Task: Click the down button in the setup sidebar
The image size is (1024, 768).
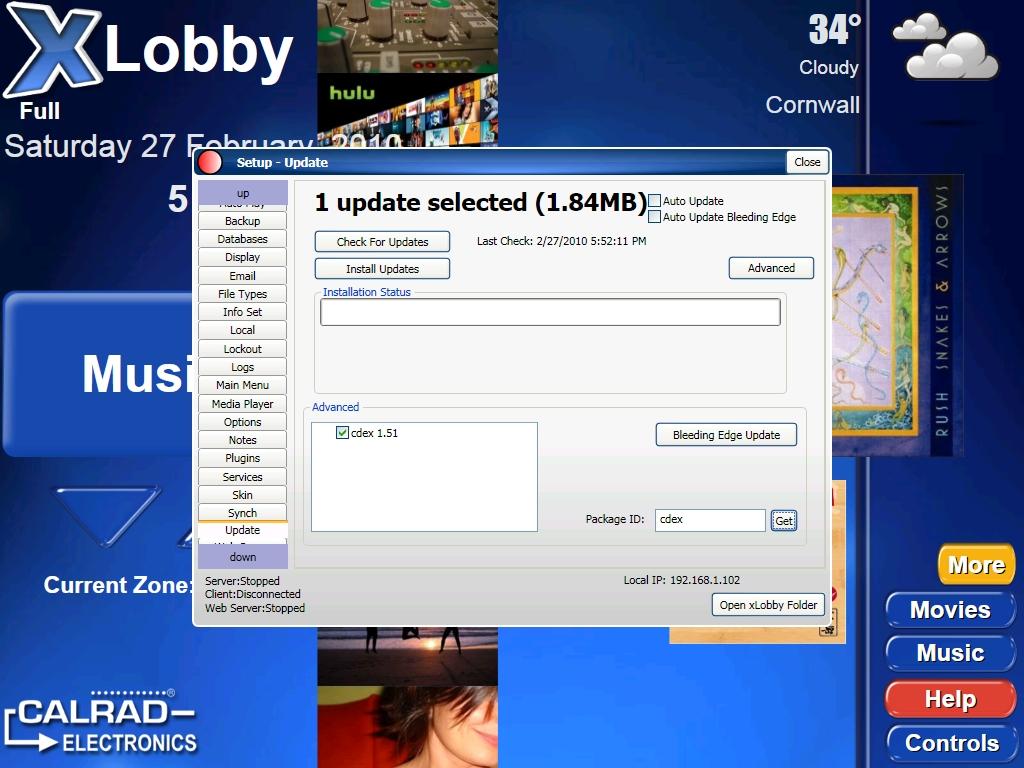Action: pyautogui.click(x=243, y=556)
